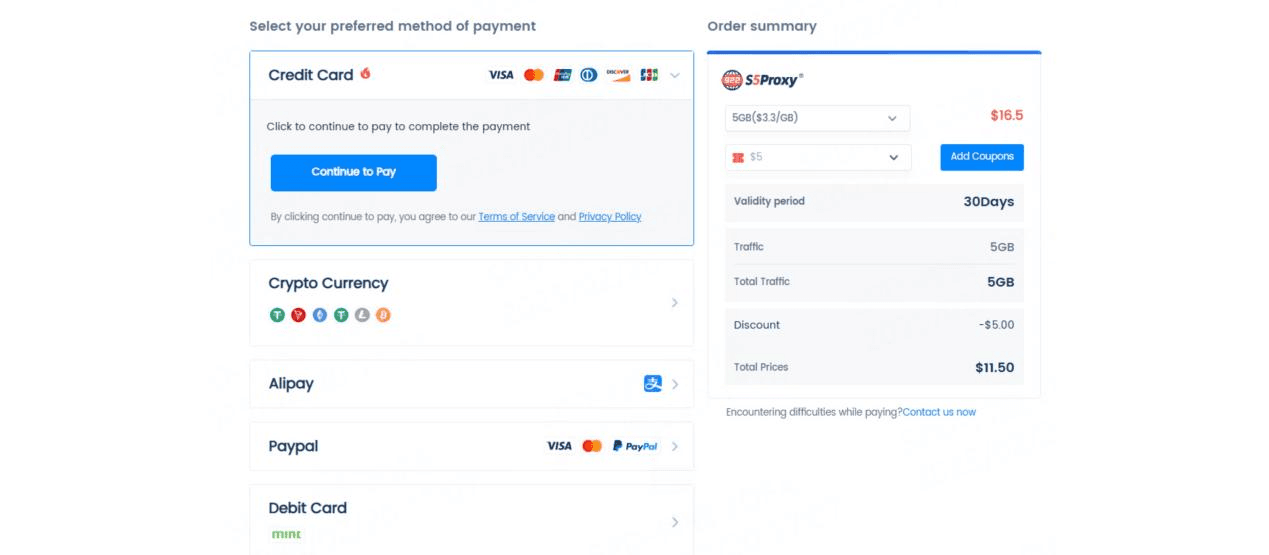Select the Alipay payment method
Image resolution: width=1269 pixels, height=555 pixels.
coord(471,384)
